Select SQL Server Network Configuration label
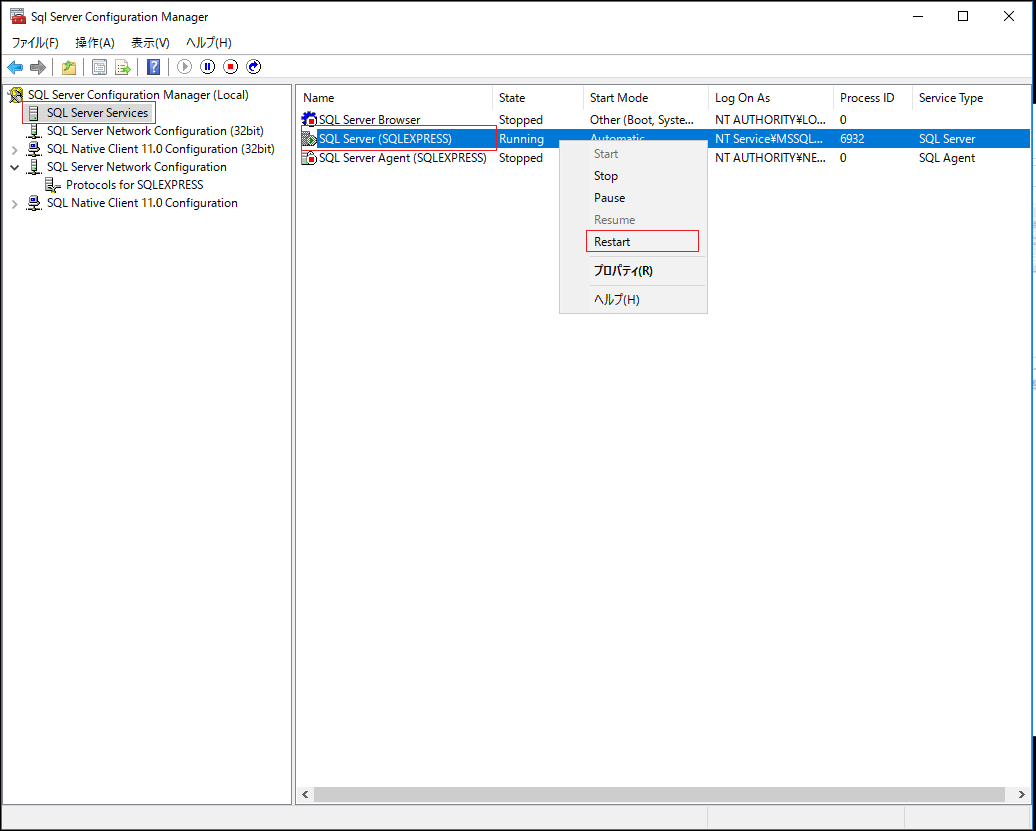Image resolution: width=1036 pixels, height=831 pixels. coord(137,167)
